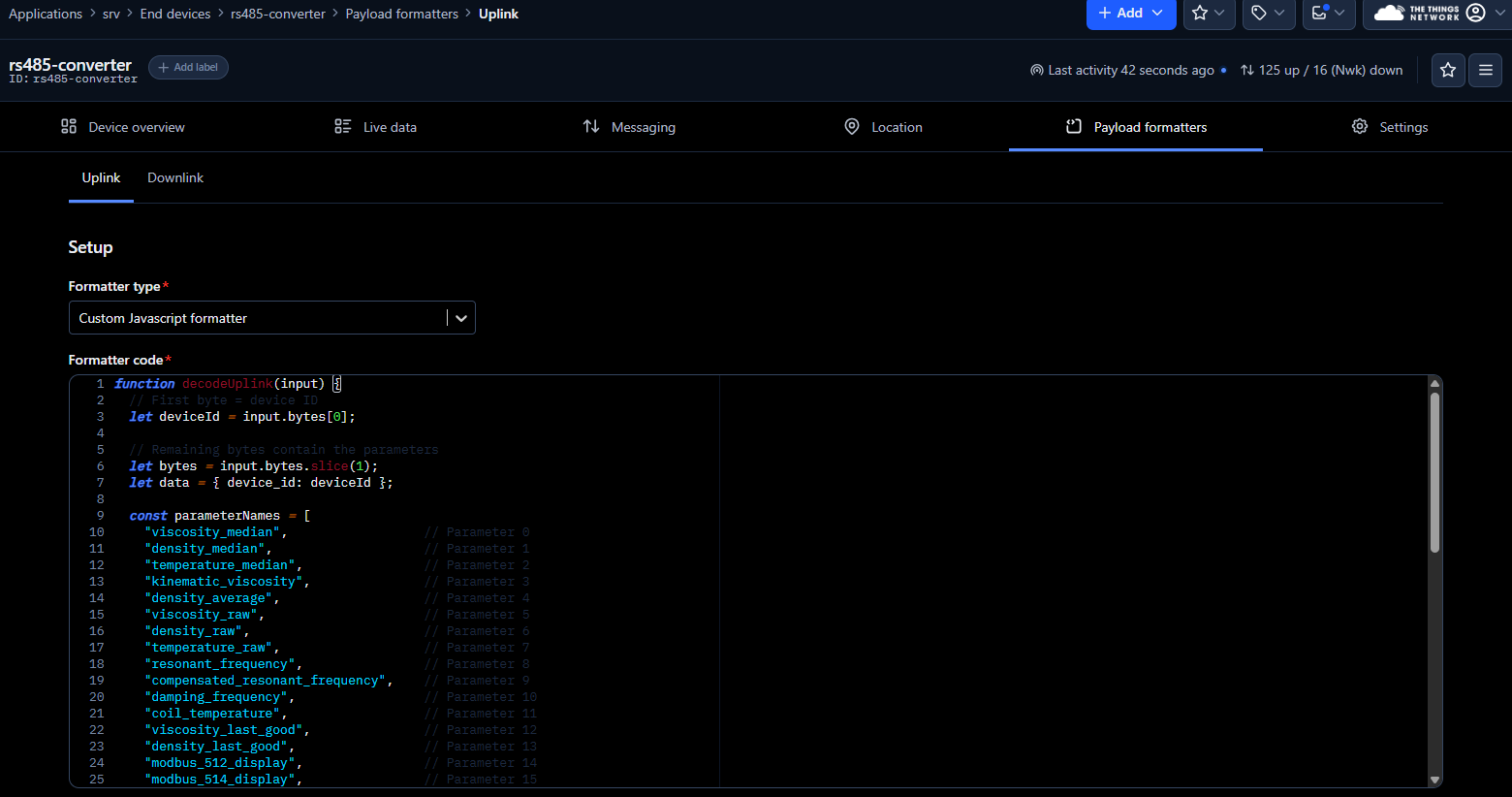
Task: Click the Add label button
Action: 188,68
